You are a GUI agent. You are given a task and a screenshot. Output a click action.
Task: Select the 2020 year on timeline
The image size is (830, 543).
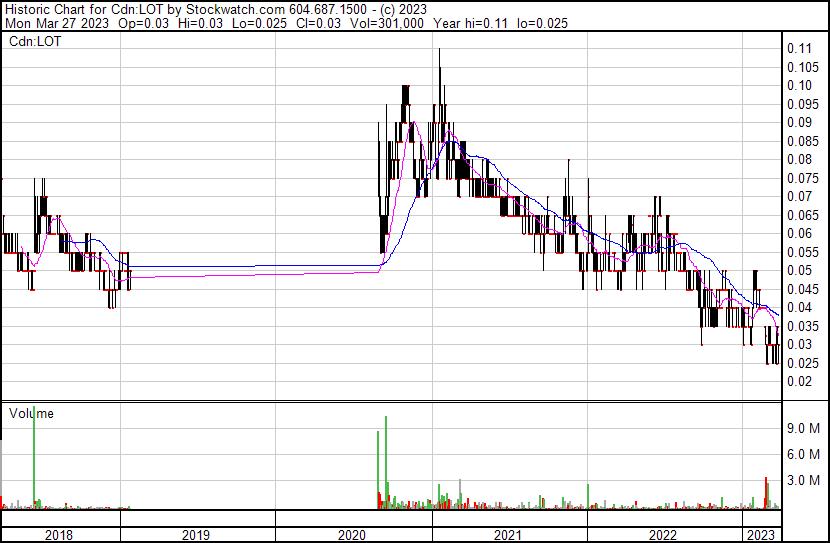point(353,535)
